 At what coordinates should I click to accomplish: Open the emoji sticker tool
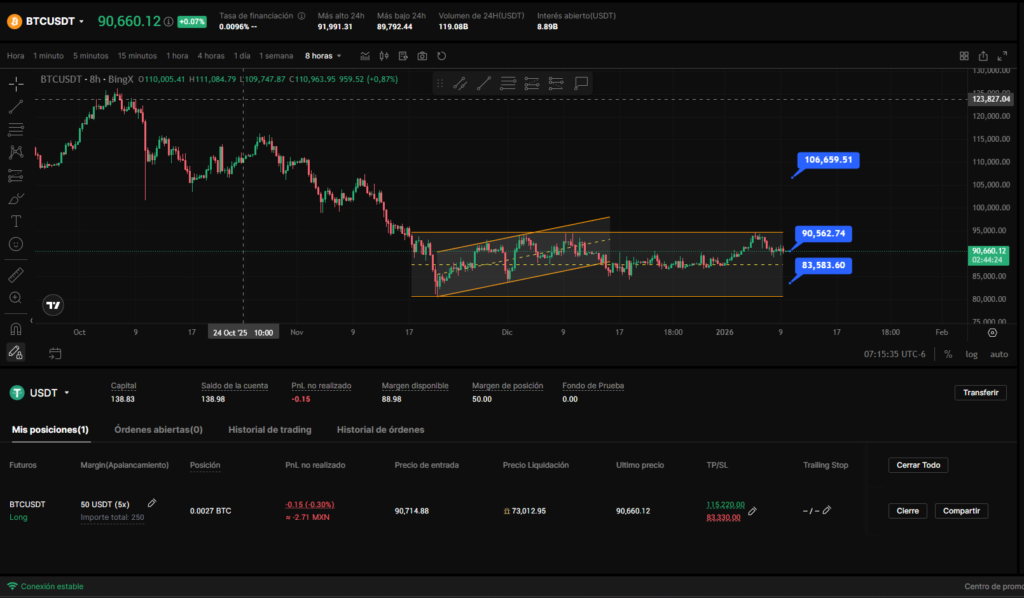pyautogui.click(x=16, y=243)
